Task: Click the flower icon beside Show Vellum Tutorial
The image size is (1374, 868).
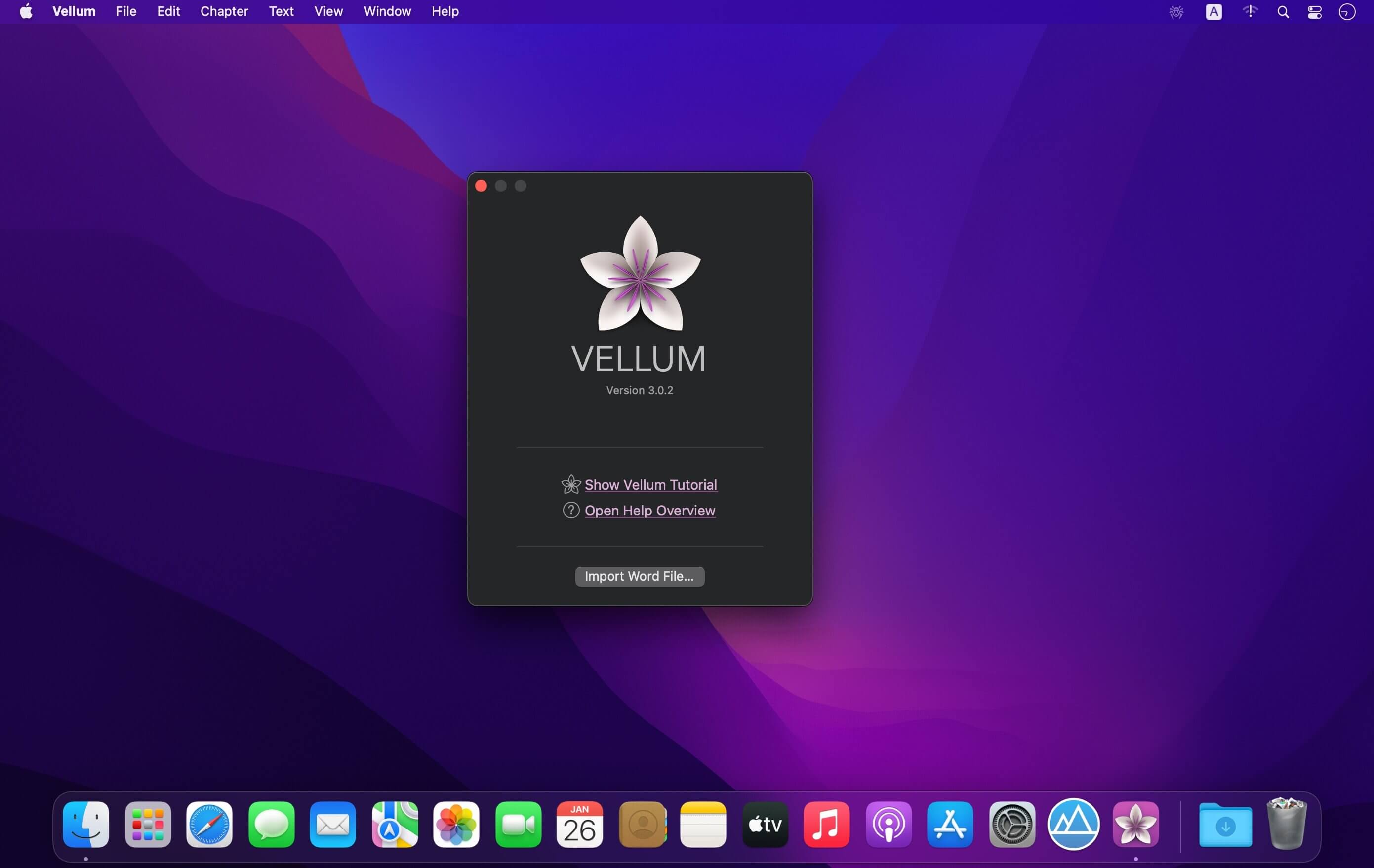Action: point(570,484)
